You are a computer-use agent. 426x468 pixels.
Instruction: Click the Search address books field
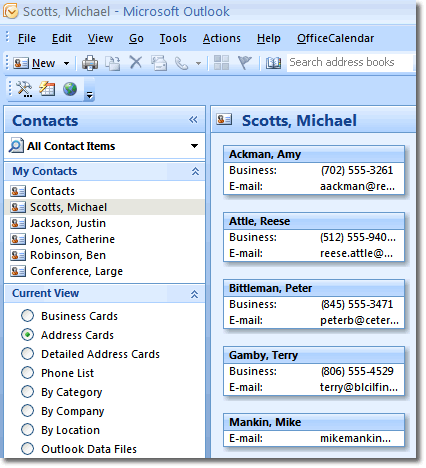tap(349, 62)
